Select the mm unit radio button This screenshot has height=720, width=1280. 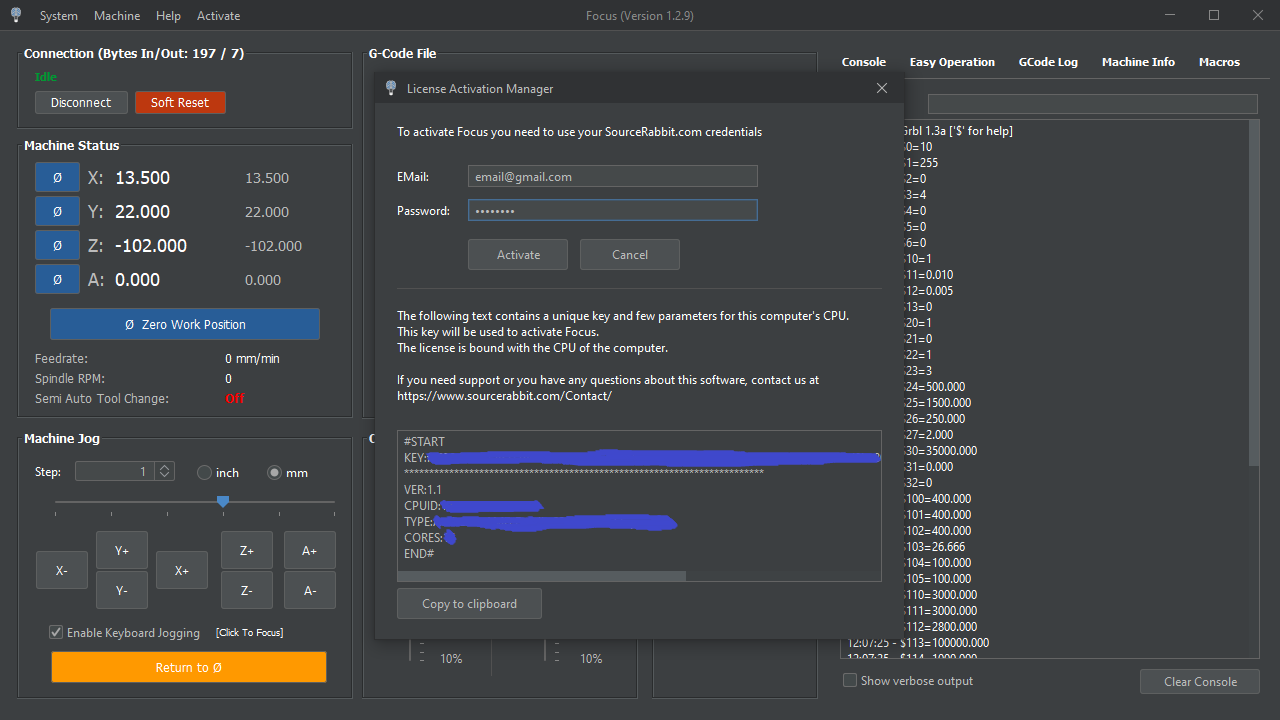(274, 472)
